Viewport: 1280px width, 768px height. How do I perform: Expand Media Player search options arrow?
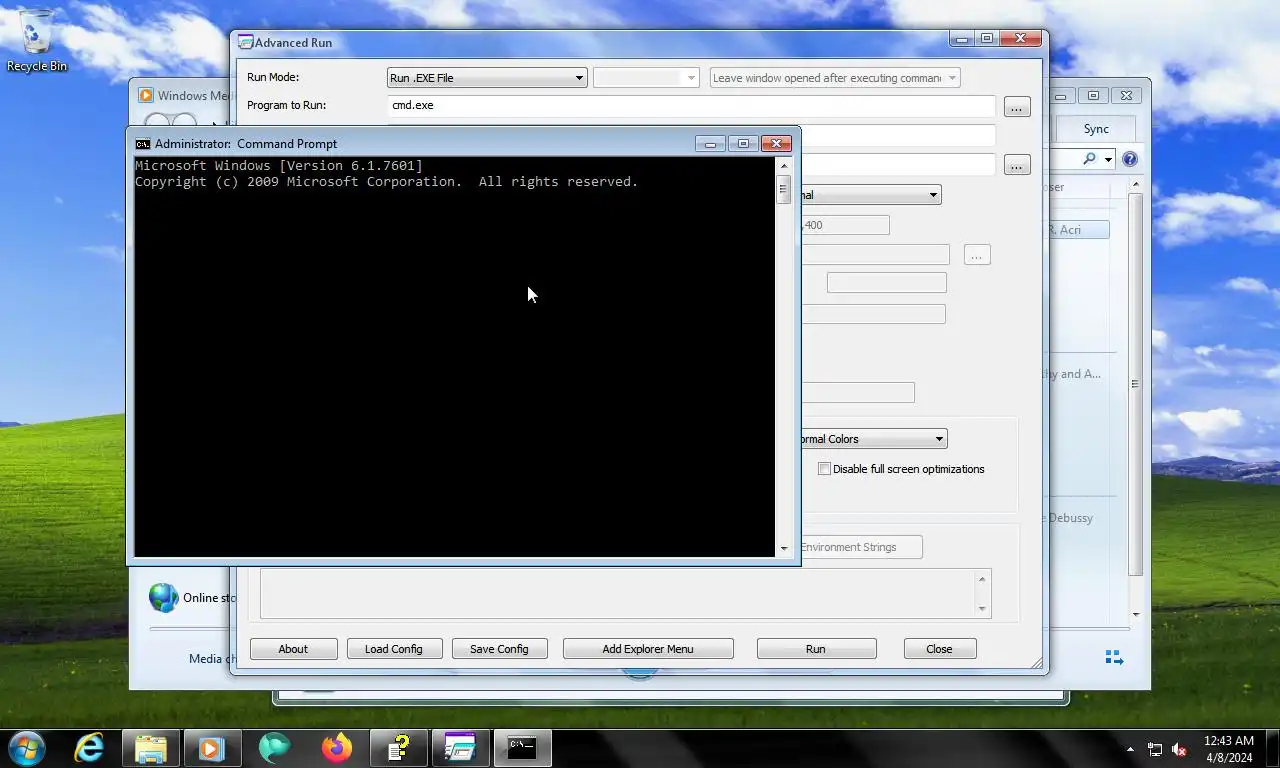(1108, 160)
